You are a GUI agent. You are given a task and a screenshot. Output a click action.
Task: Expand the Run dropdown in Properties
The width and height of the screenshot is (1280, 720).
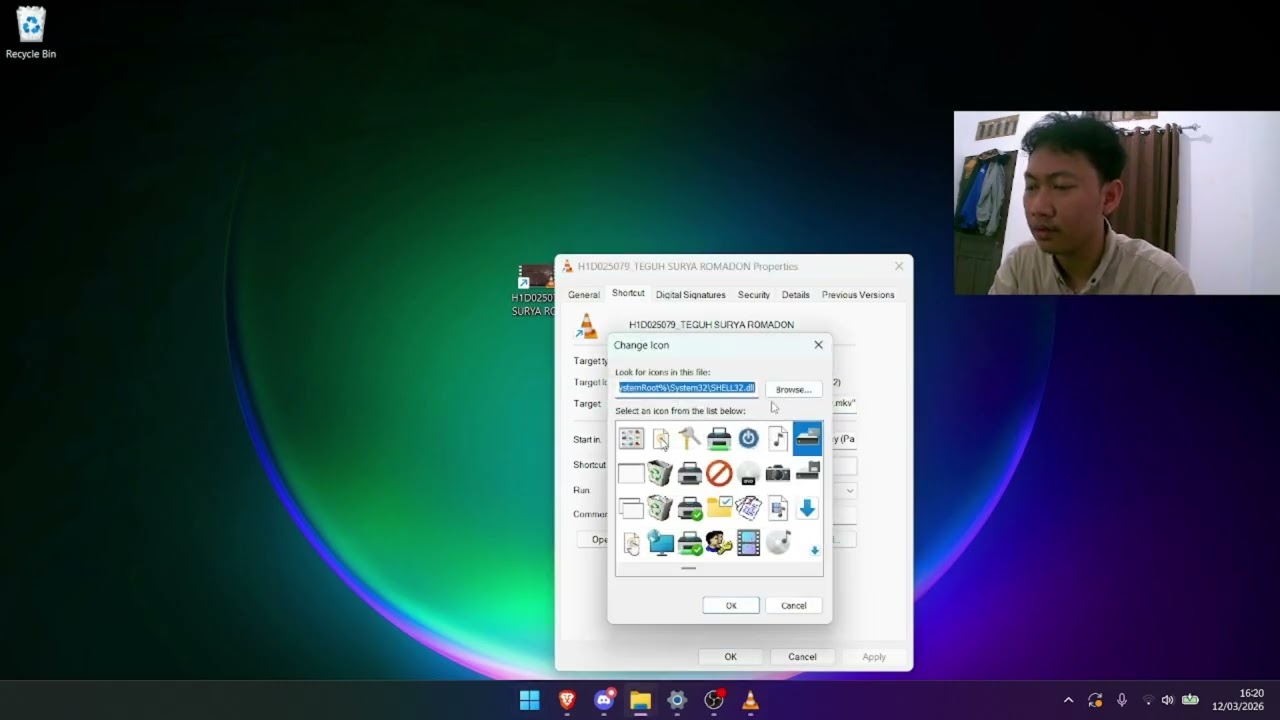pyautogui.click(x=850, y=491)
